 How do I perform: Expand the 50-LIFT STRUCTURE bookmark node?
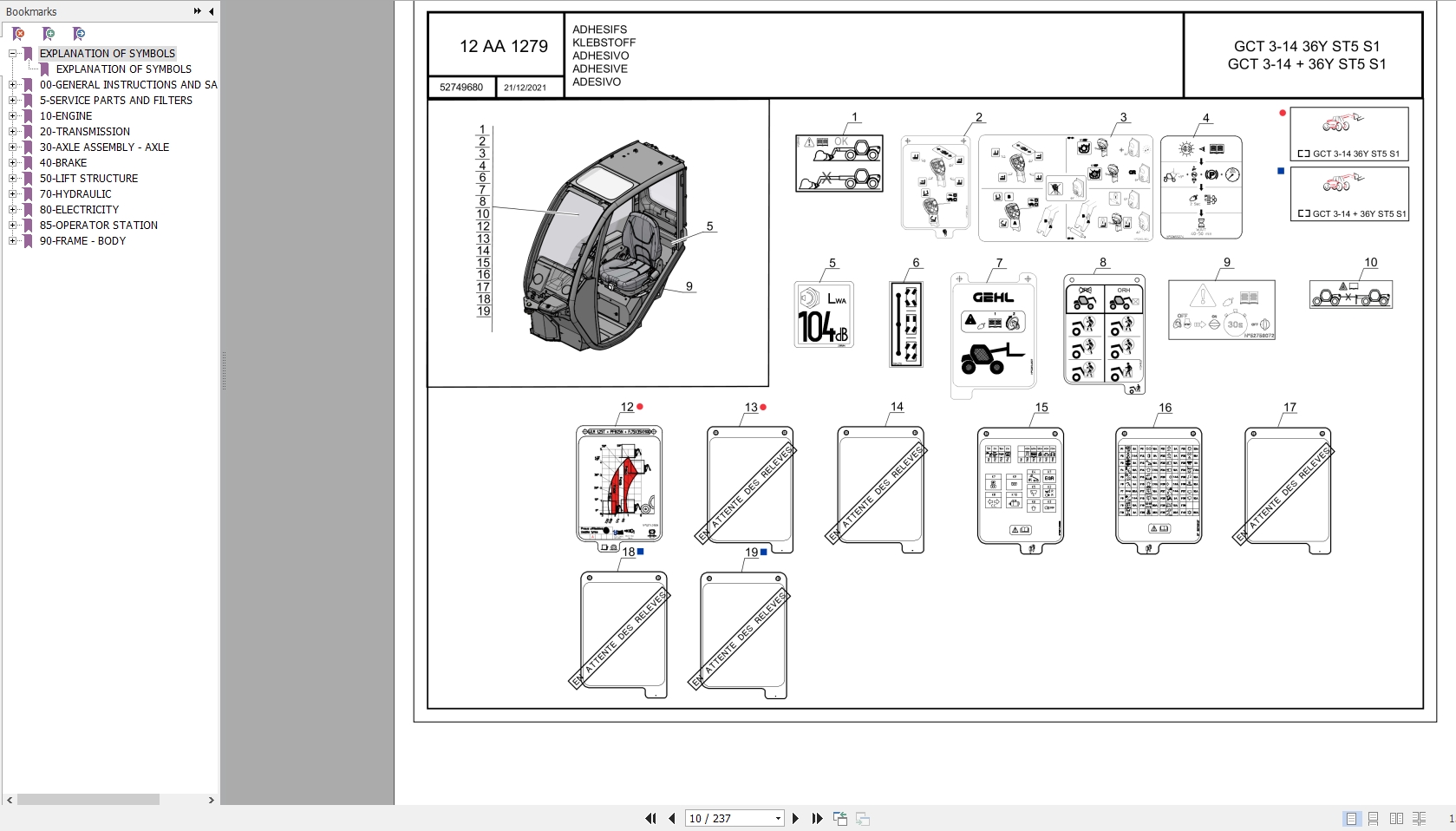pyautogui.click(x=13, y=178)
